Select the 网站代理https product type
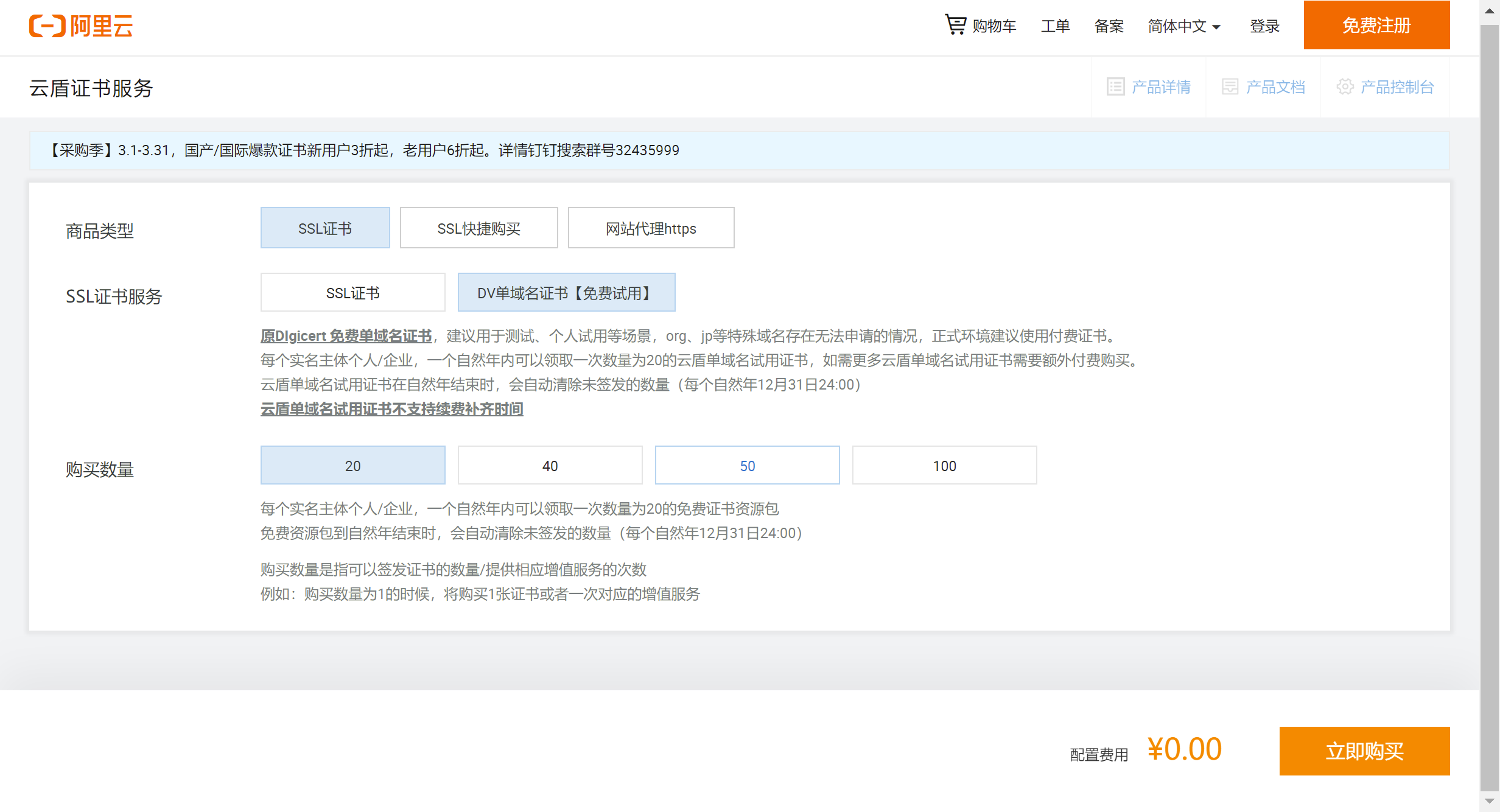The width and height of the screenshot is (1500, 812). [x=651, y=228]
